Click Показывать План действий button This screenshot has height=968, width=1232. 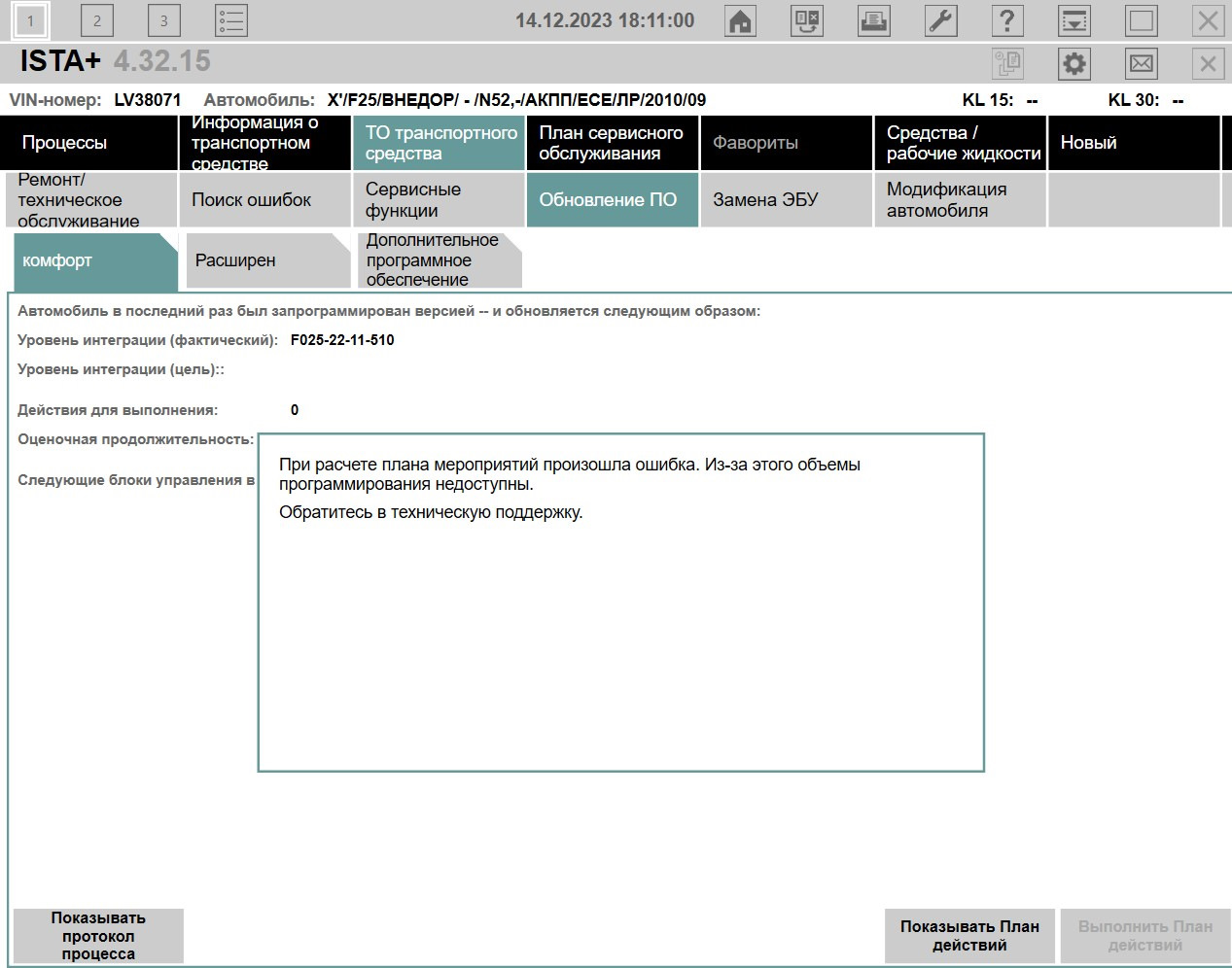(x=969, y=936)
